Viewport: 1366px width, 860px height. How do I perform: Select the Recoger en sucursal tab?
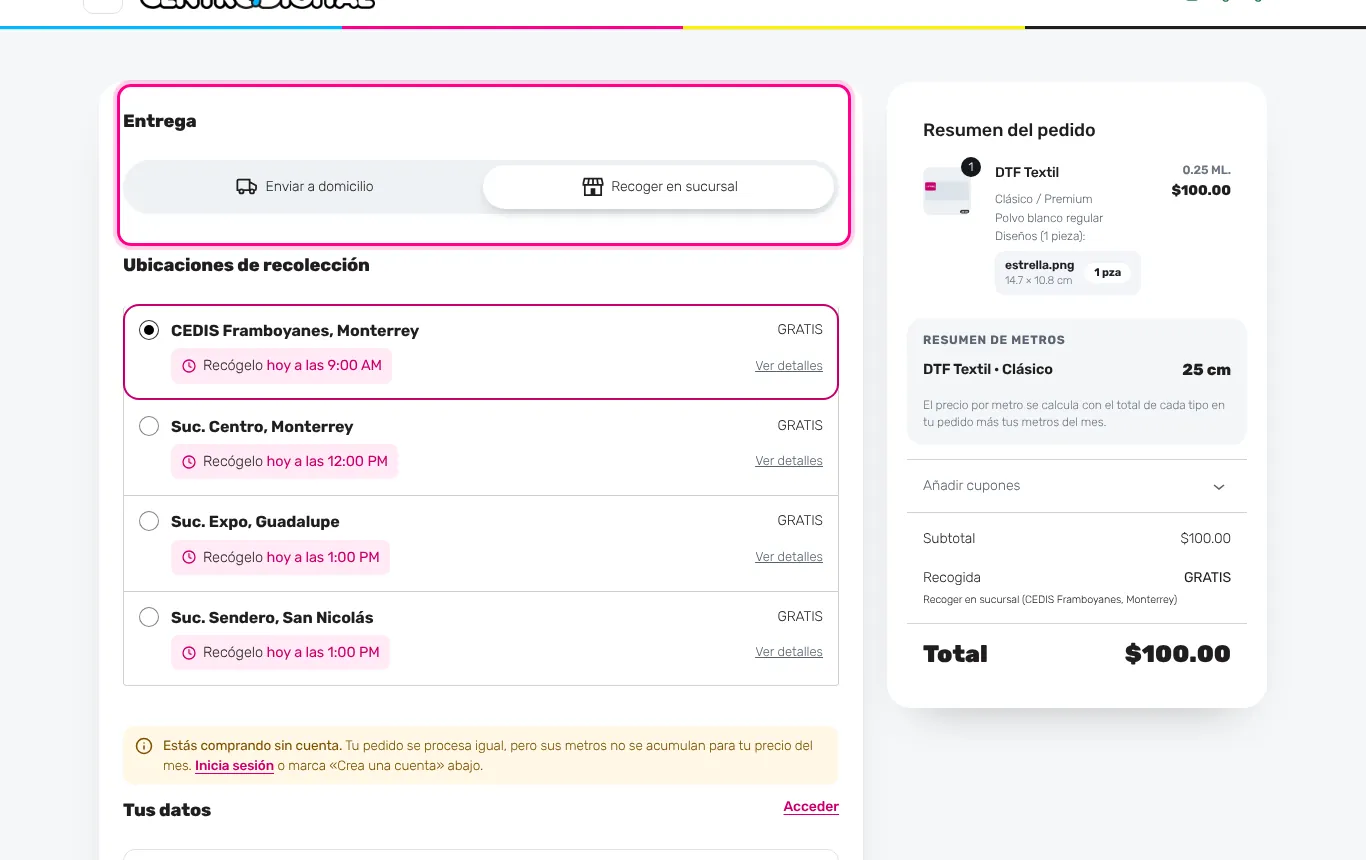pyautogui.click(x=659, y=187)
